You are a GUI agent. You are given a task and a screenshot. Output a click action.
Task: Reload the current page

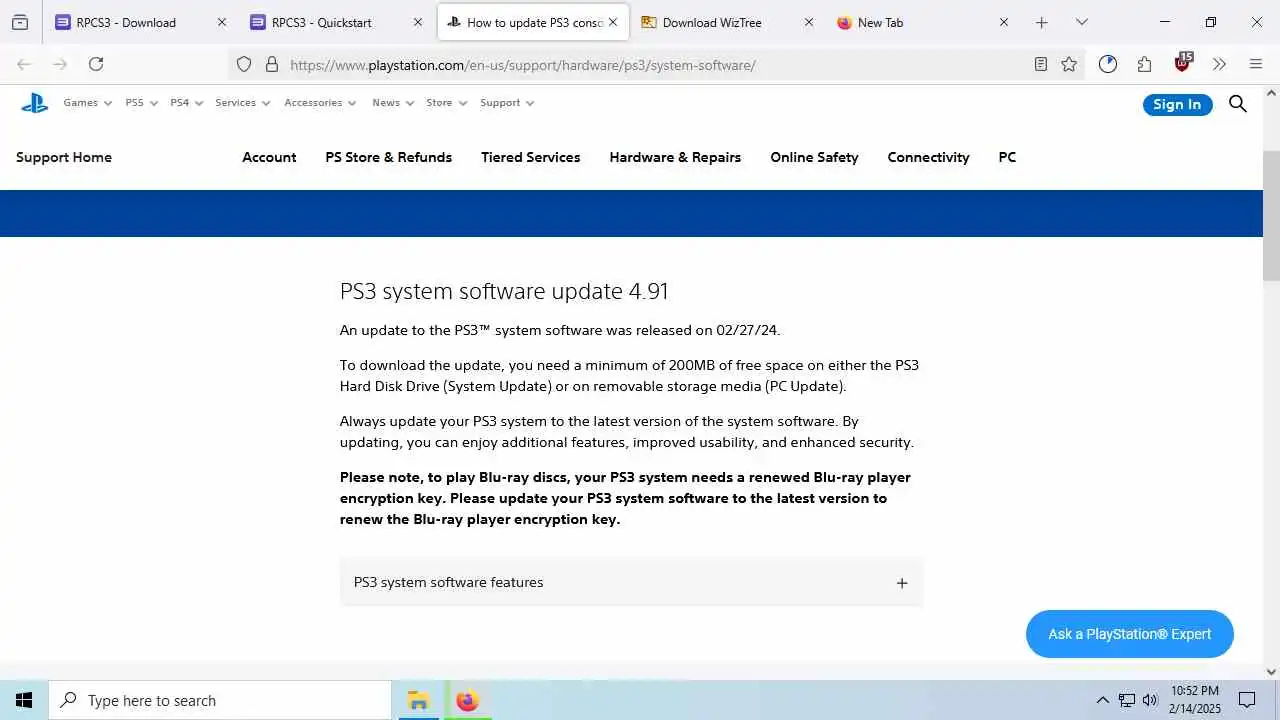click(x=96, y=64)
